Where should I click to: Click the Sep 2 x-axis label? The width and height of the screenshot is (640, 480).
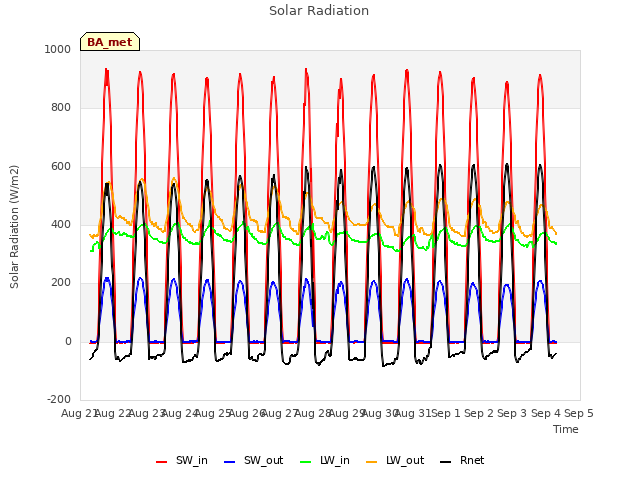(479, 413)
